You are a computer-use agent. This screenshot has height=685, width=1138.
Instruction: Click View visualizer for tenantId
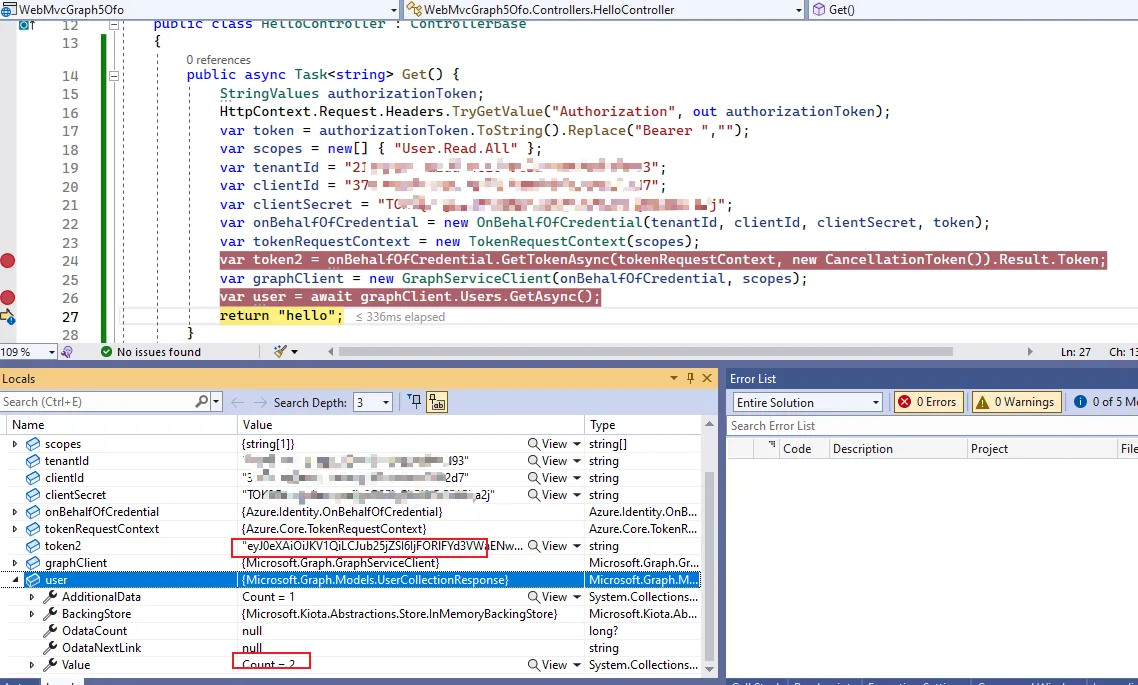pyautogui.click(x=547, y=461)
